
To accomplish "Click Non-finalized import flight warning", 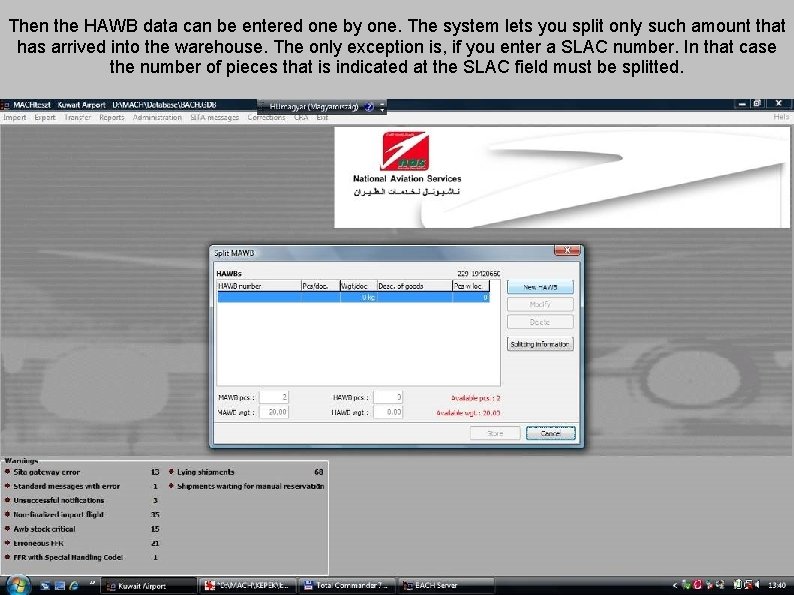I will click(x=58, y=514).
